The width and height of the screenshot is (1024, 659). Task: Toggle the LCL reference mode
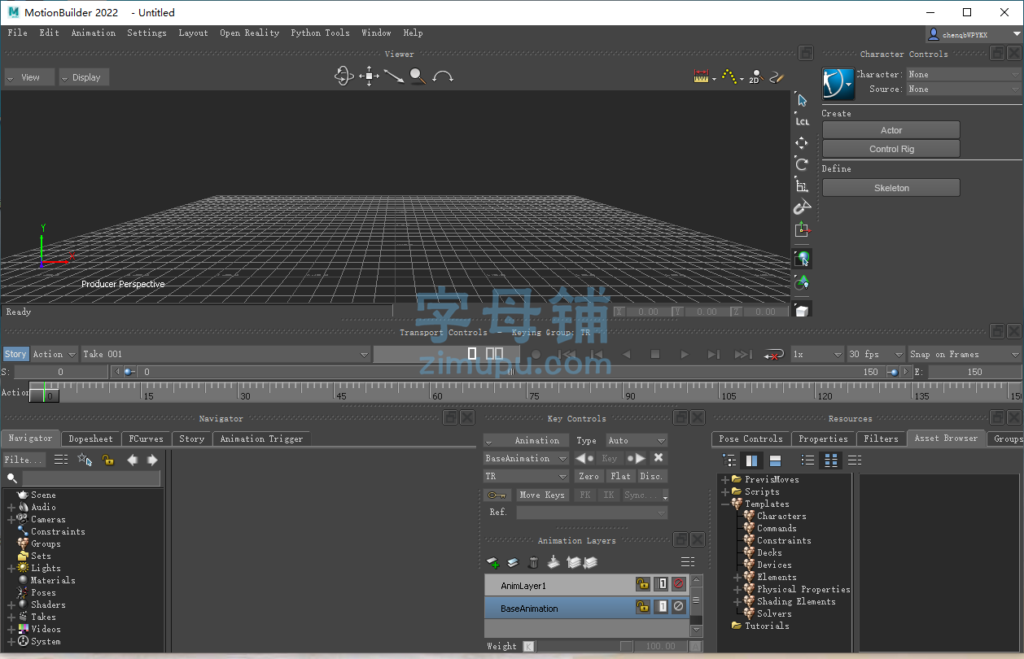tap(802, 121)
